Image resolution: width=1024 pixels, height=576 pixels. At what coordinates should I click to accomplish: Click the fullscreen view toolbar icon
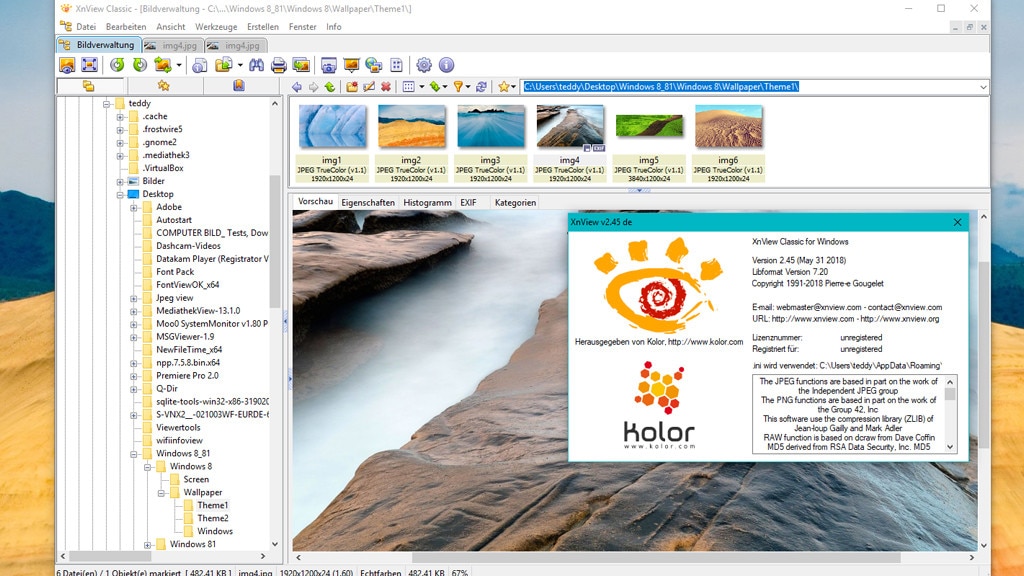click(x=89, y=65)
